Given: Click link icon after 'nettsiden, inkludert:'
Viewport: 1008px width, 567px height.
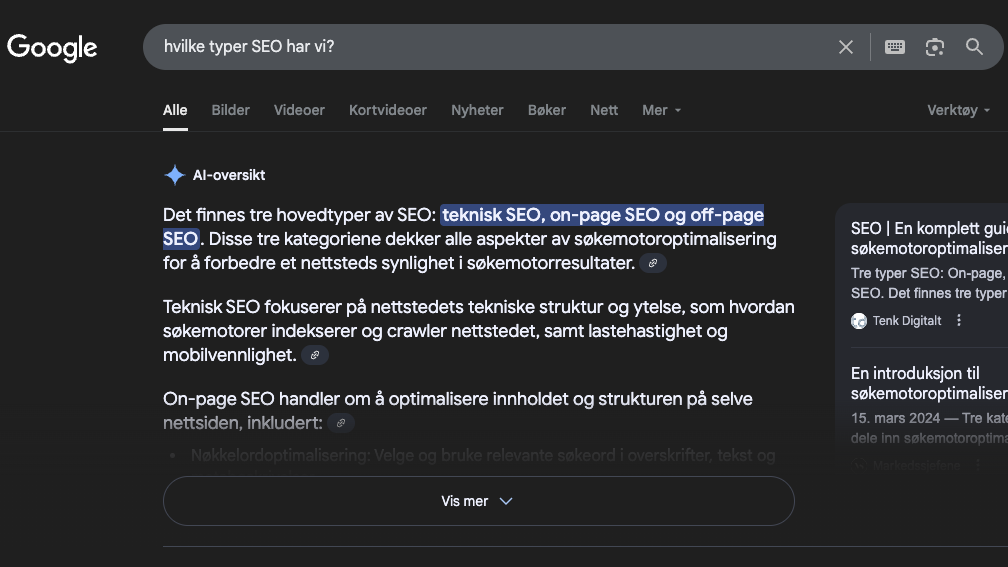Looking at the screenshot, I should click(x=341, y=423).
